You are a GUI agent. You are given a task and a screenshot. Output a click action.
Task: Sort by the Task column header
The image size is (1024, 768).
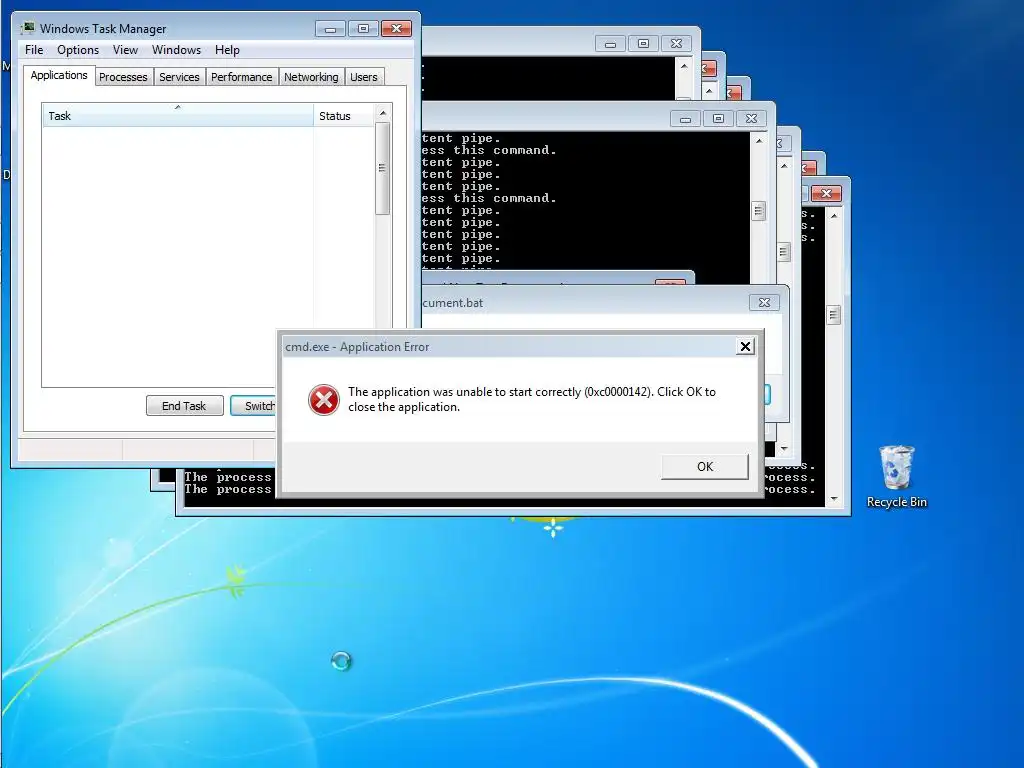(178, 116)
